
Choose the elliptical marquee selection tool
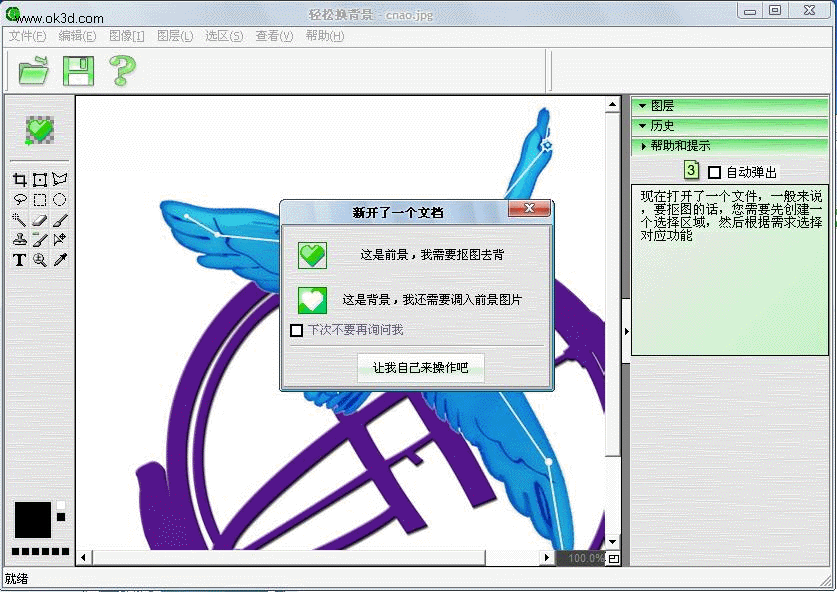point(60,200)
